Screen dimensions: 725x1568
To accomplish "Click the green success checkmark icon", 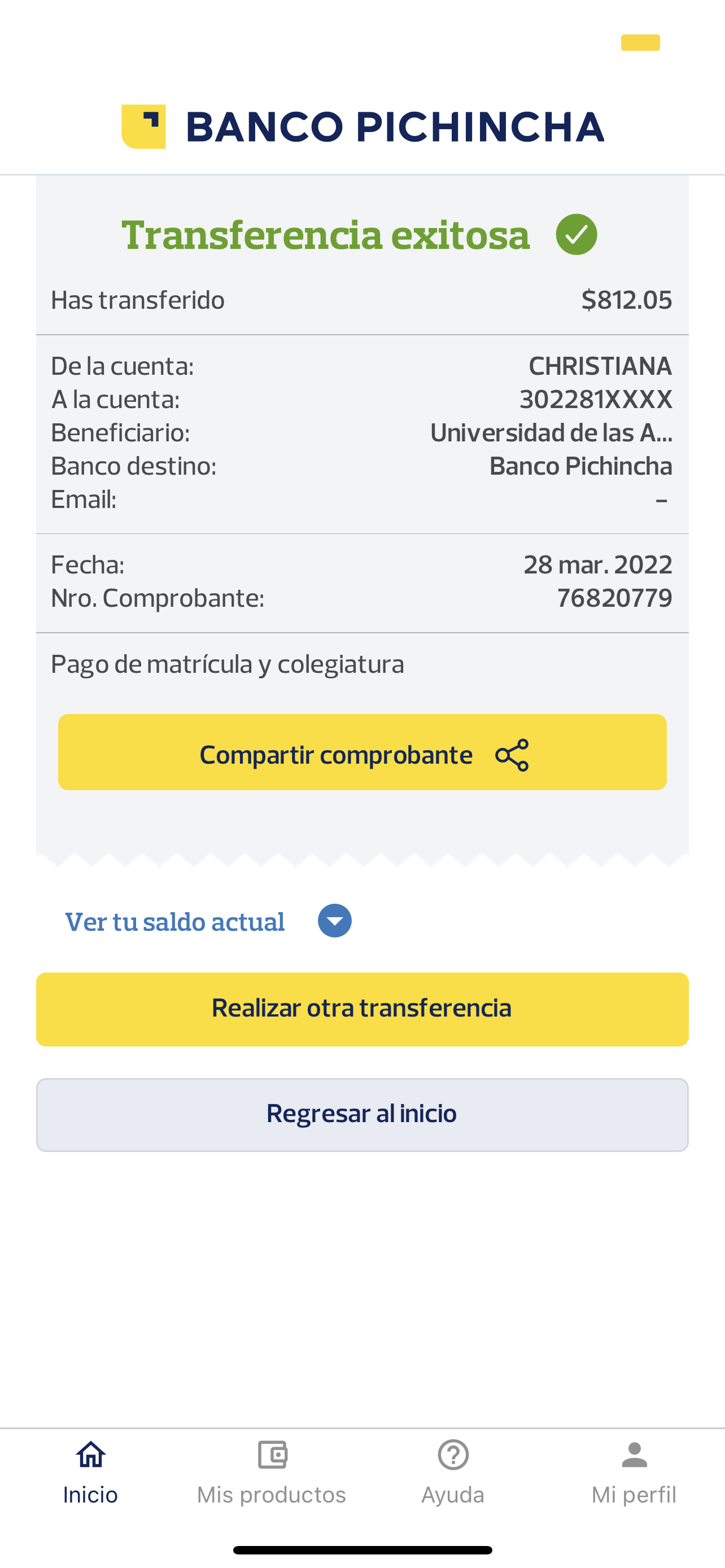I will click(576, 234).
